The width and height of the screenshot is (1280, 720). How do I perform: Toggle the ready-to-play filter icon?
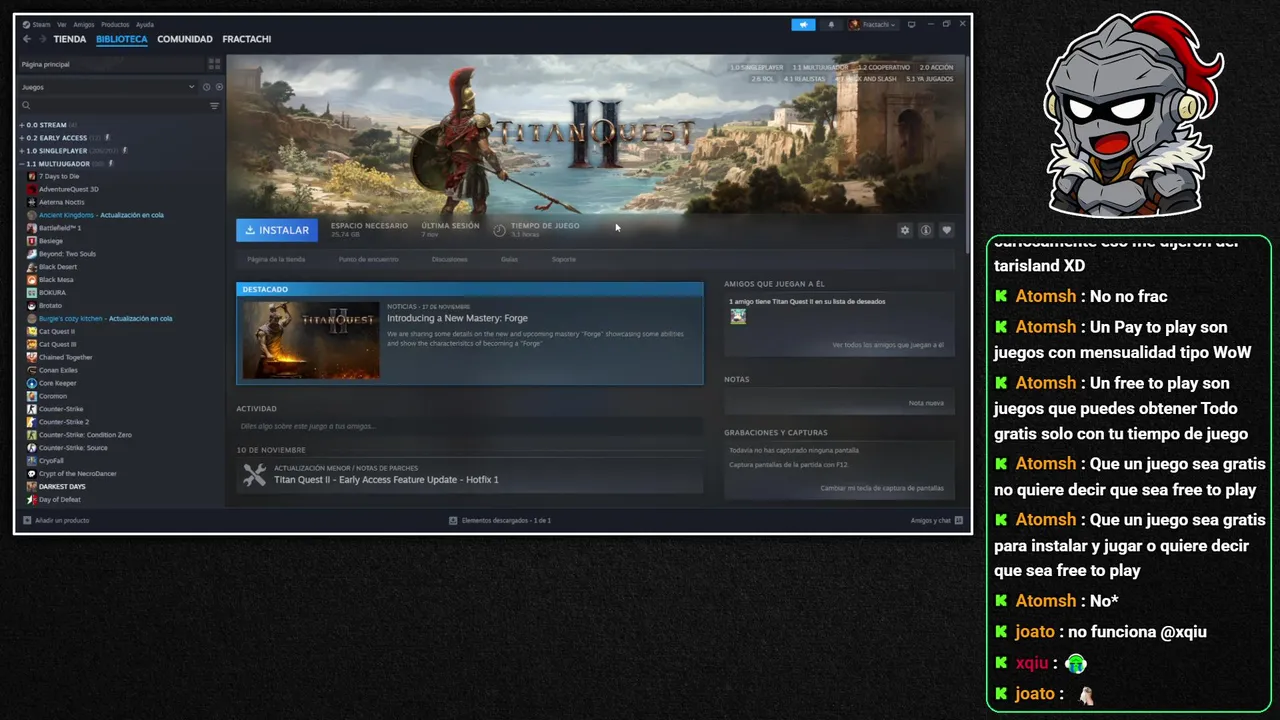pos(219,87)
